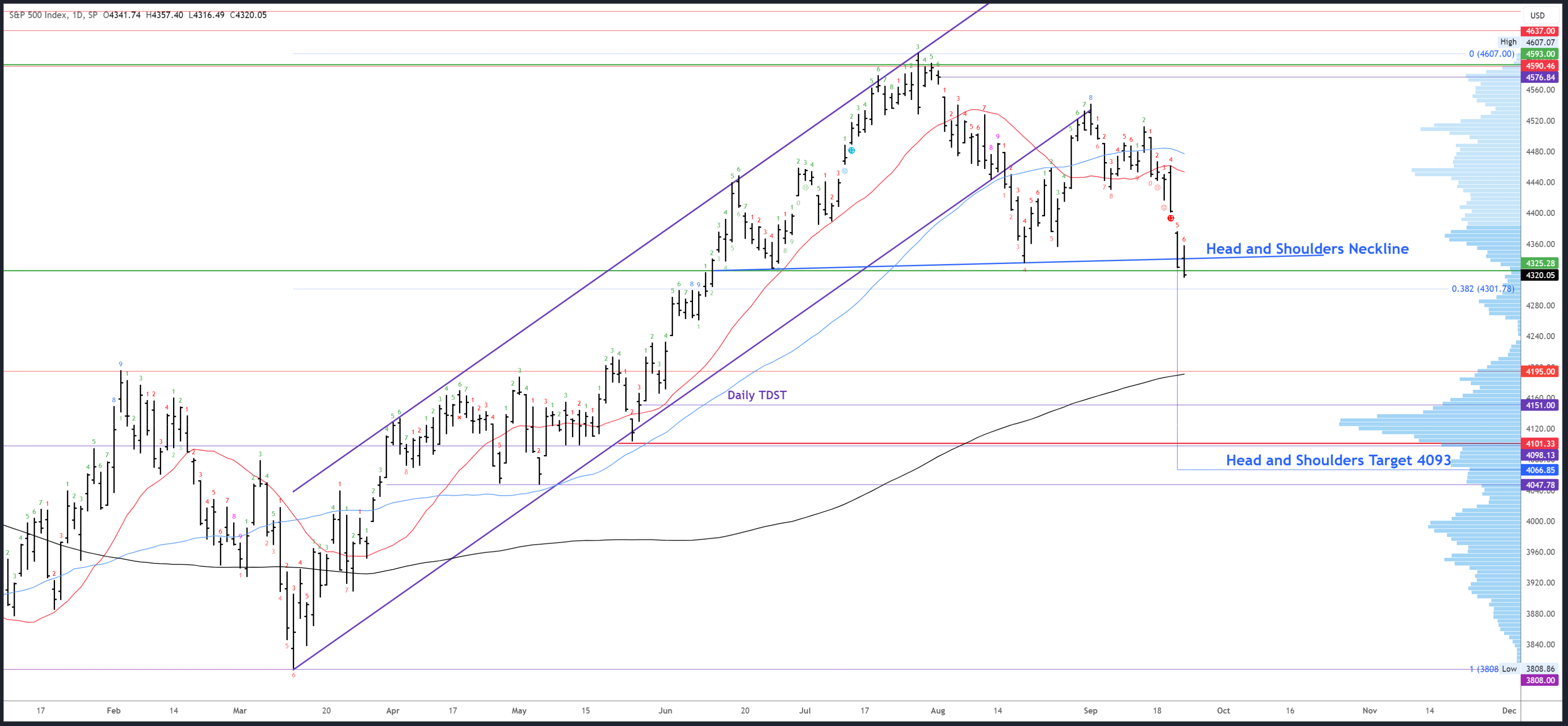Select the purple 4098.13 price label

pyautogui.click(x=1539, y=455)
